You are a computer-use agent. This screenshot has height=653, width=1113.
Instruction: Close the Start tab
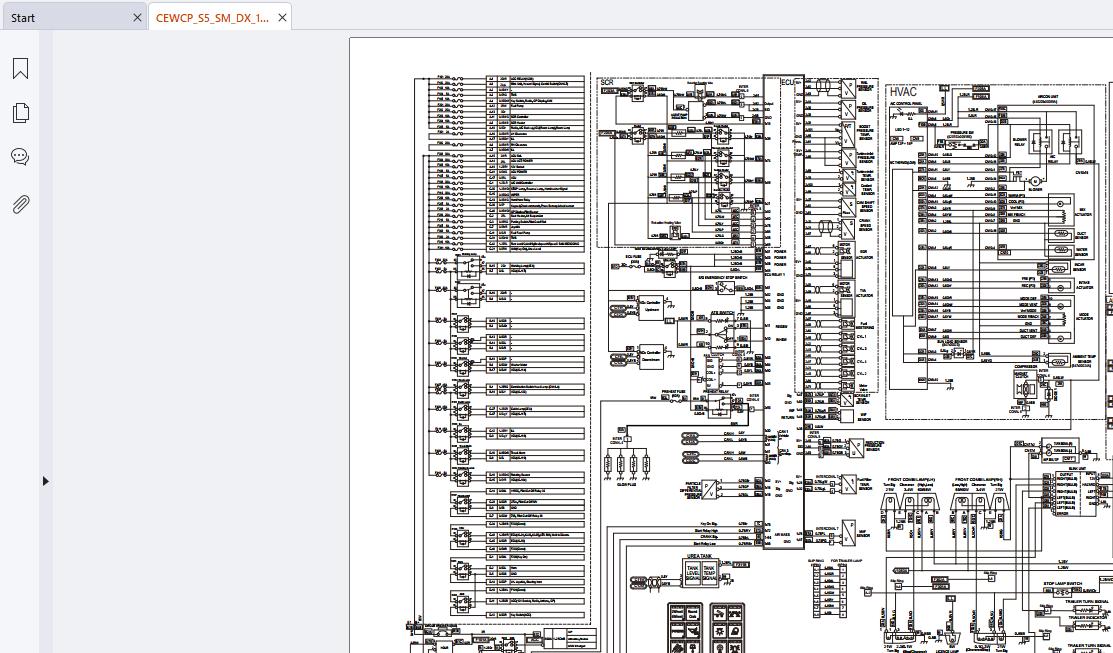click(138, 18)
